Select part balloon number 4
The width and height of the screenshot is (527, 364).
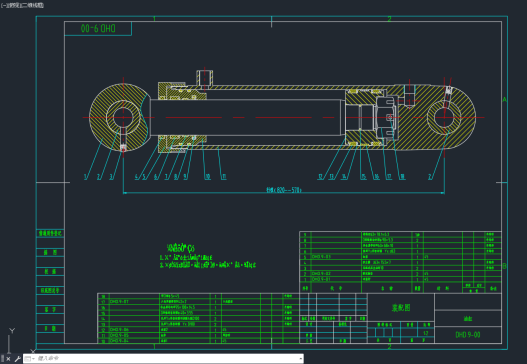(136, 176)
